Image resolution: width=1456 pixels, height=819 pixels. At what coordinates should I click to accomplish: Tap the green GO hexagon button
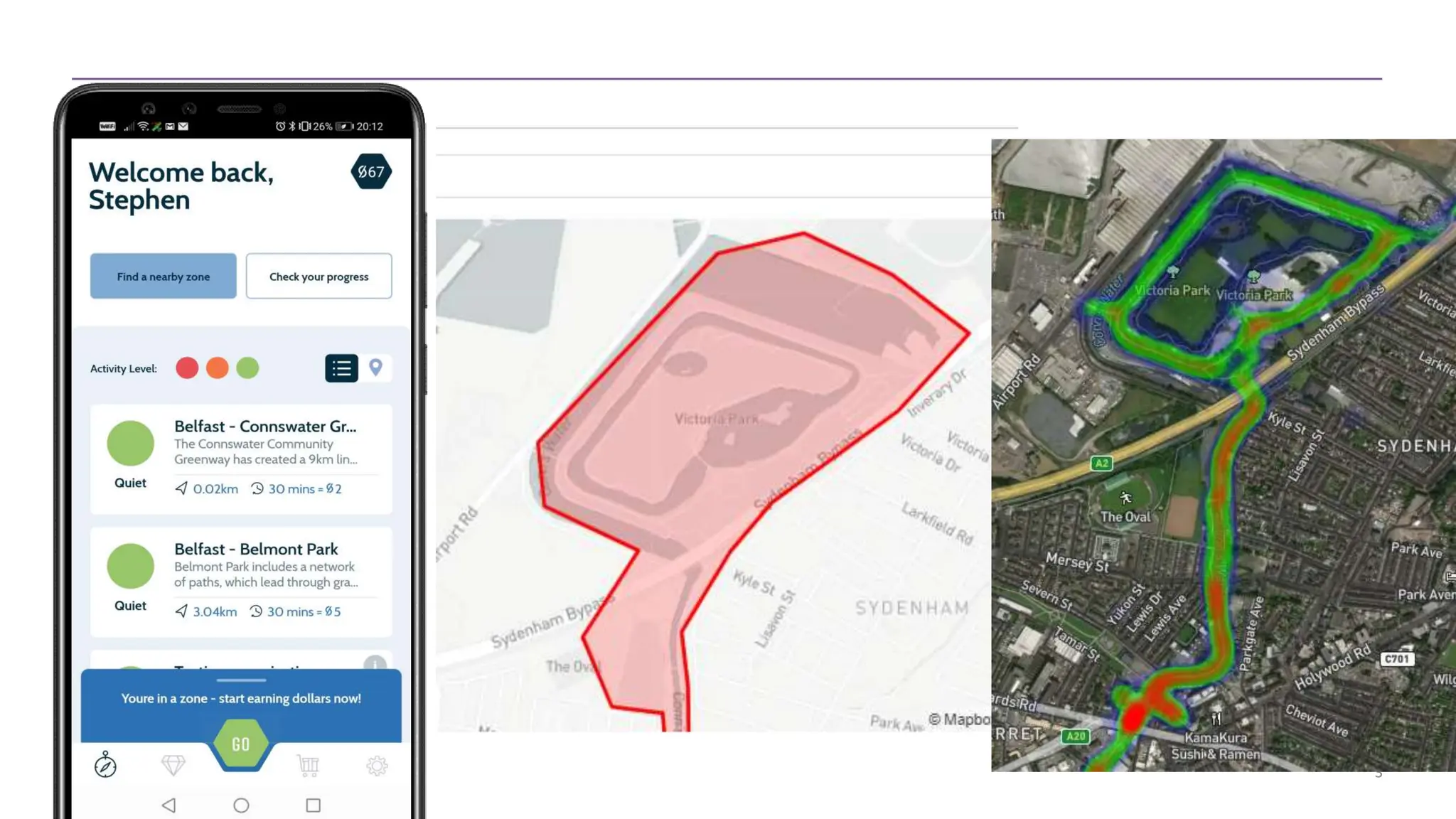point(241,744)
